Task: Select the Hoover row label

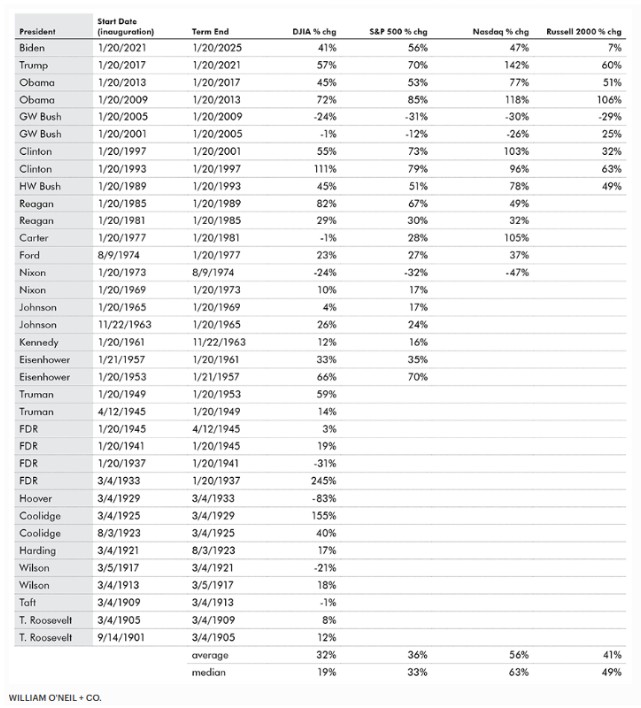Action: click(x=36, y=498)
